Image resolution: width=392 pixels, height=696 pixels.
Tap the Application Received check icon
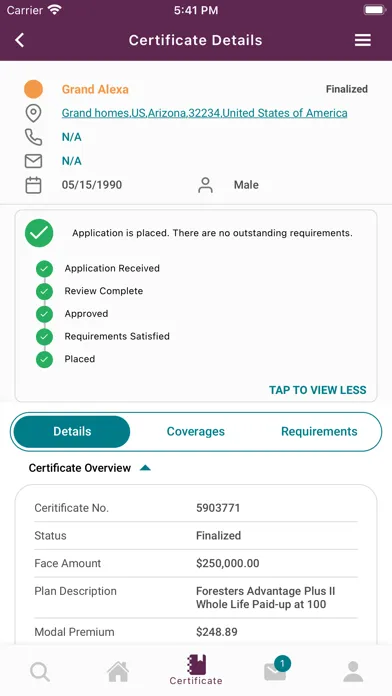coord(44,269)
